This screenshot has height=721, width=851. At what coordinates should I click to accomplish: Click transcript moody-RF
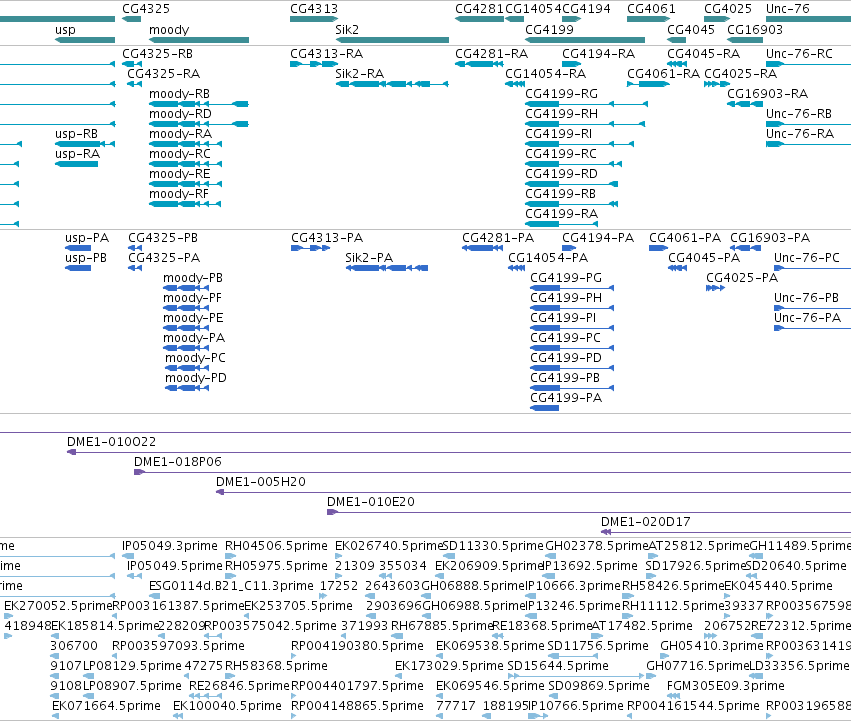pos(179,194)
